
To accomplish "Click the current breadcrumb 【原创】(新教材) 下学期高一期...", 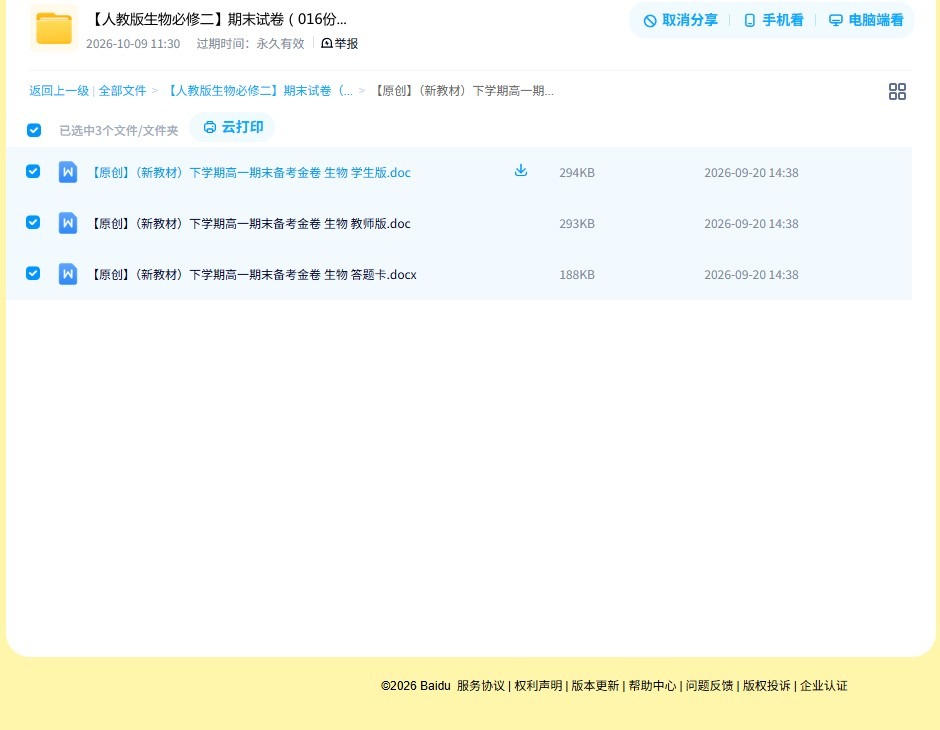I will click(x=464, y=91).
